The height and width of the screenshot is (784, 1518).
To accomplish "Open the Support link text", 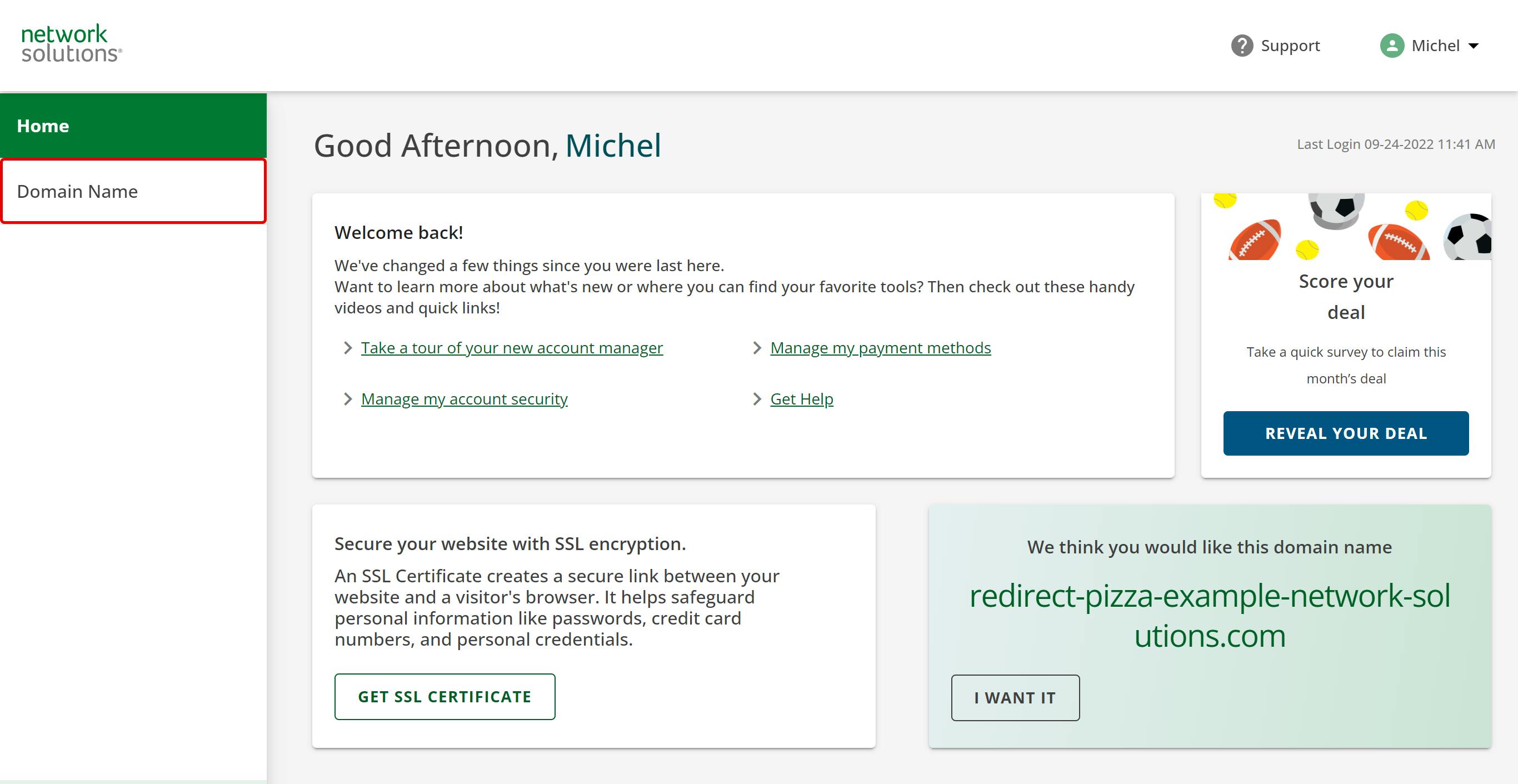I will [x=1290, y=46].
